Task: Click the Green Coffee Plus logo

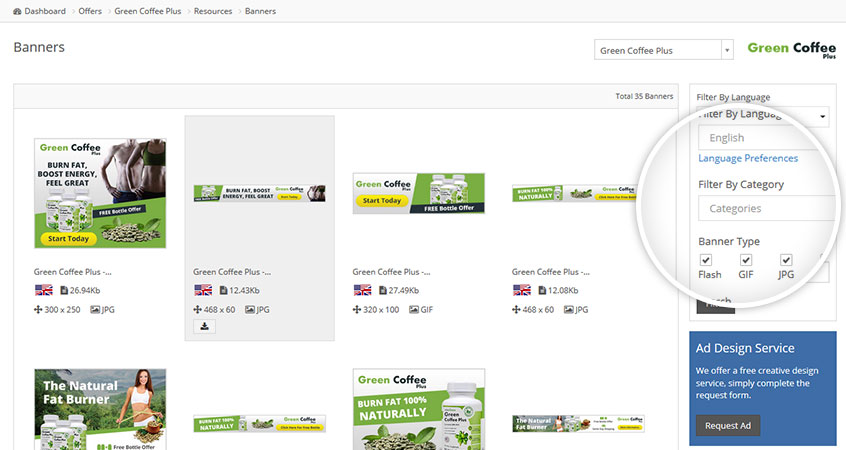Action: point(792,50)
